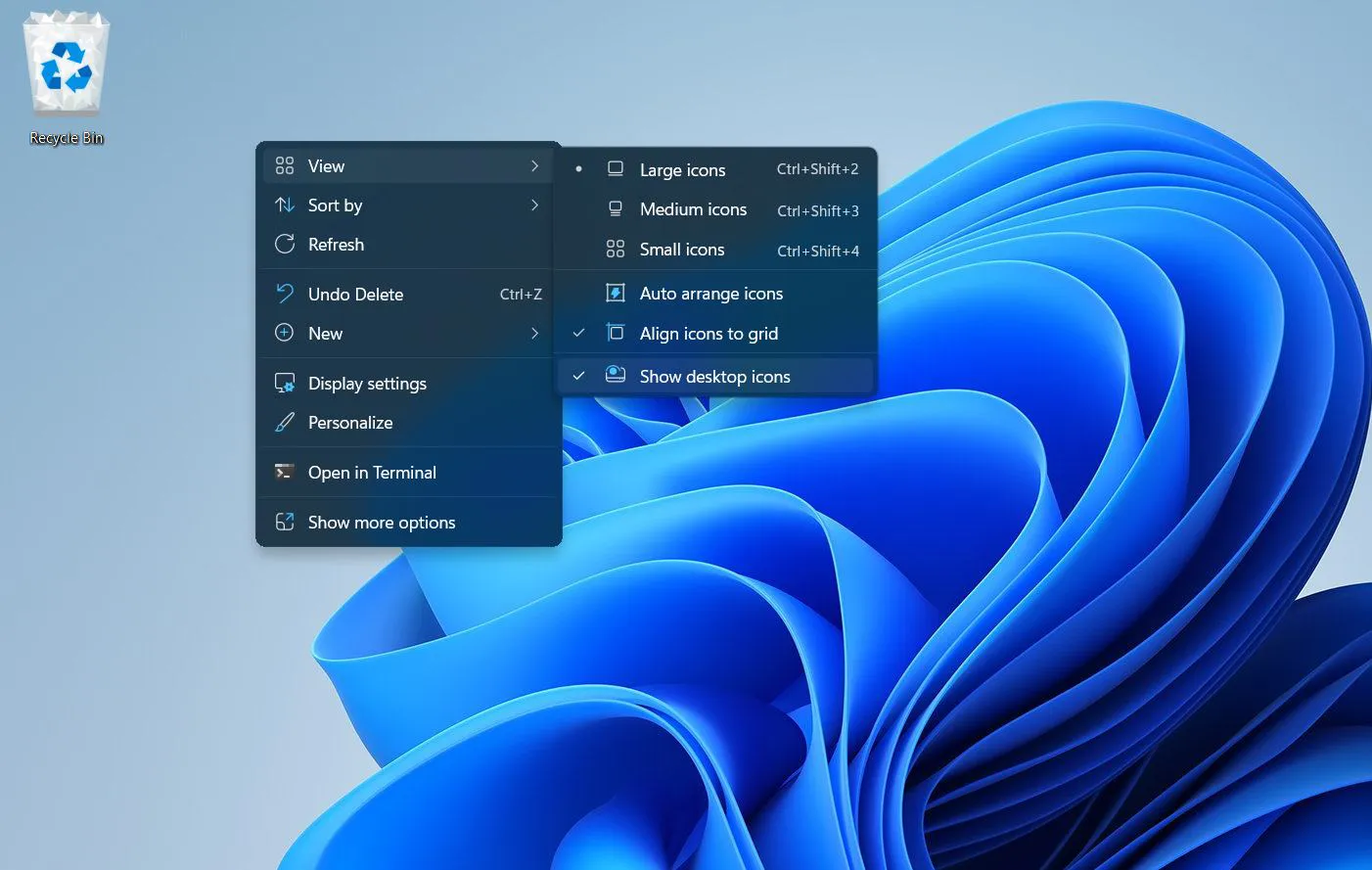Select the Large icons radio bullet

[579, 168]
